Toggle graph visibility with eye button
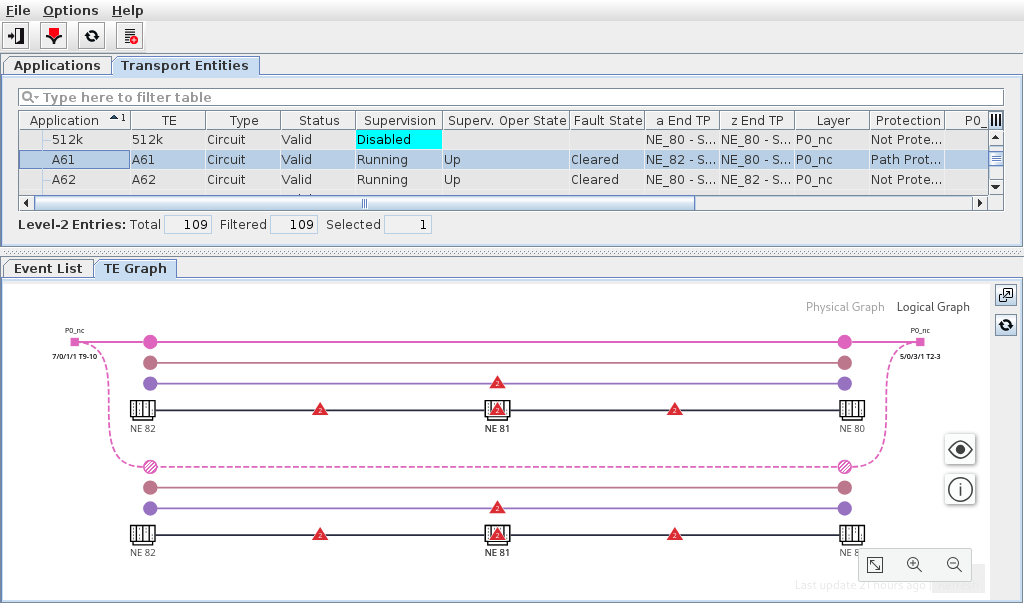Screen dimensions: 1024x604 coord(960,450)
